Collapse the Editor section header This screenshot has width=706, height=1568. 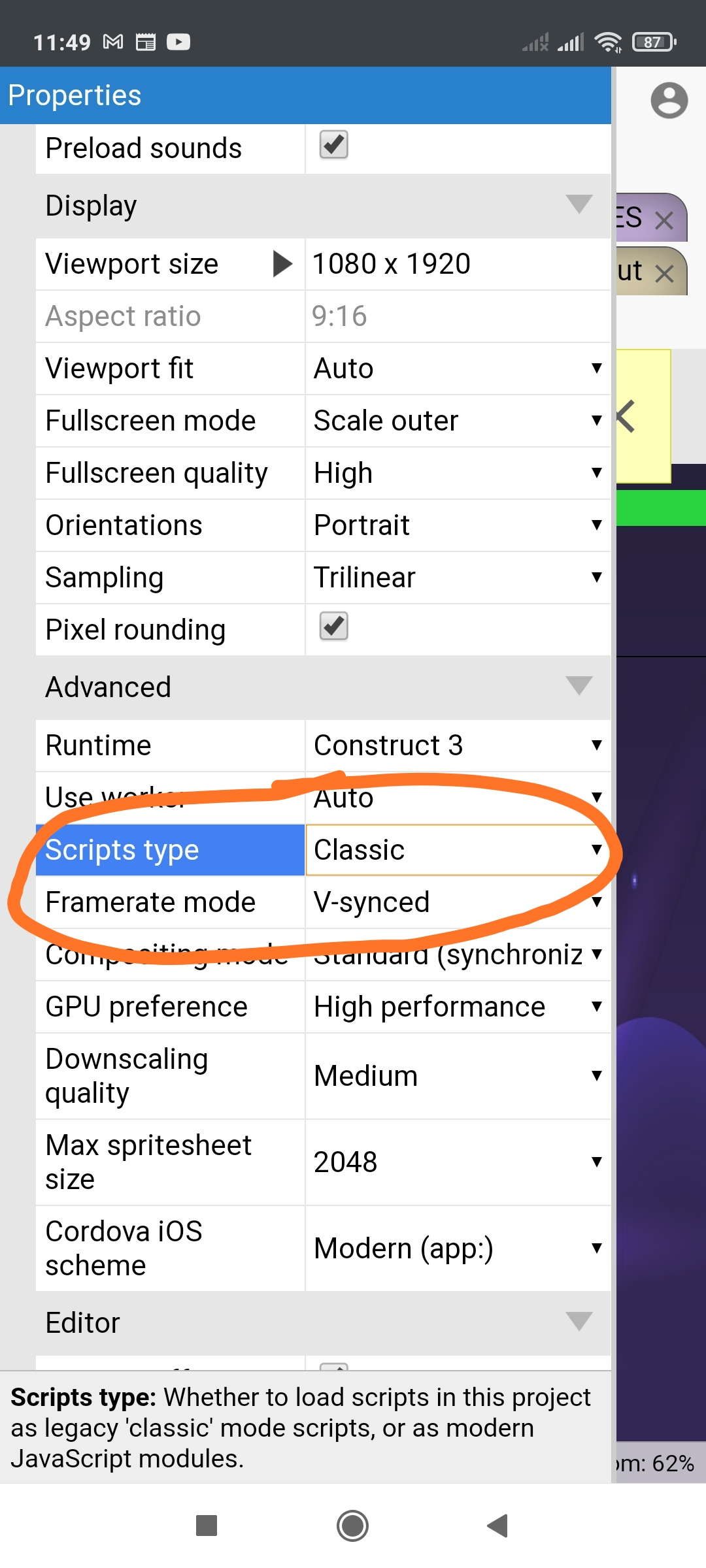pyautogui.click(x=323, y=1323)
